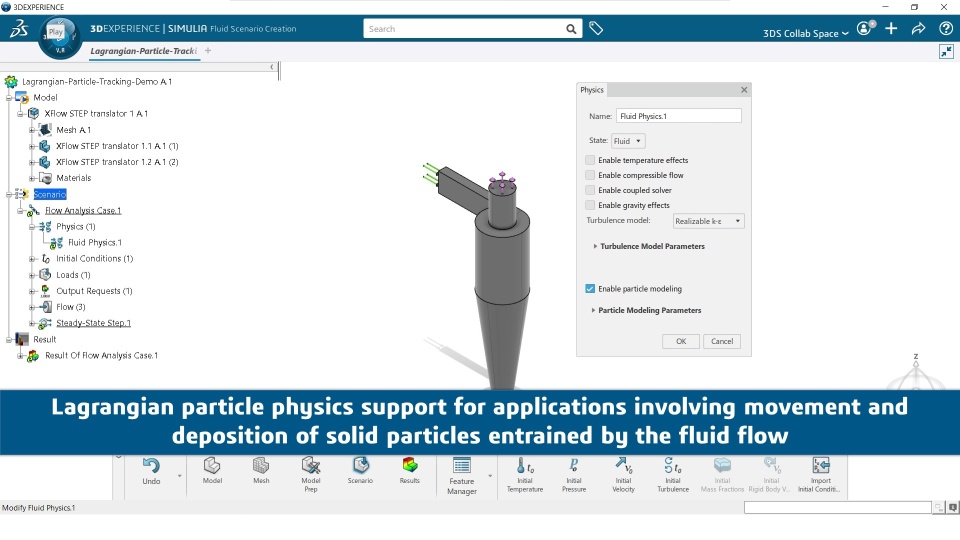Select Lagrangian-Particle-Tracking-Demo A.1 root node

tap(97, 81)
